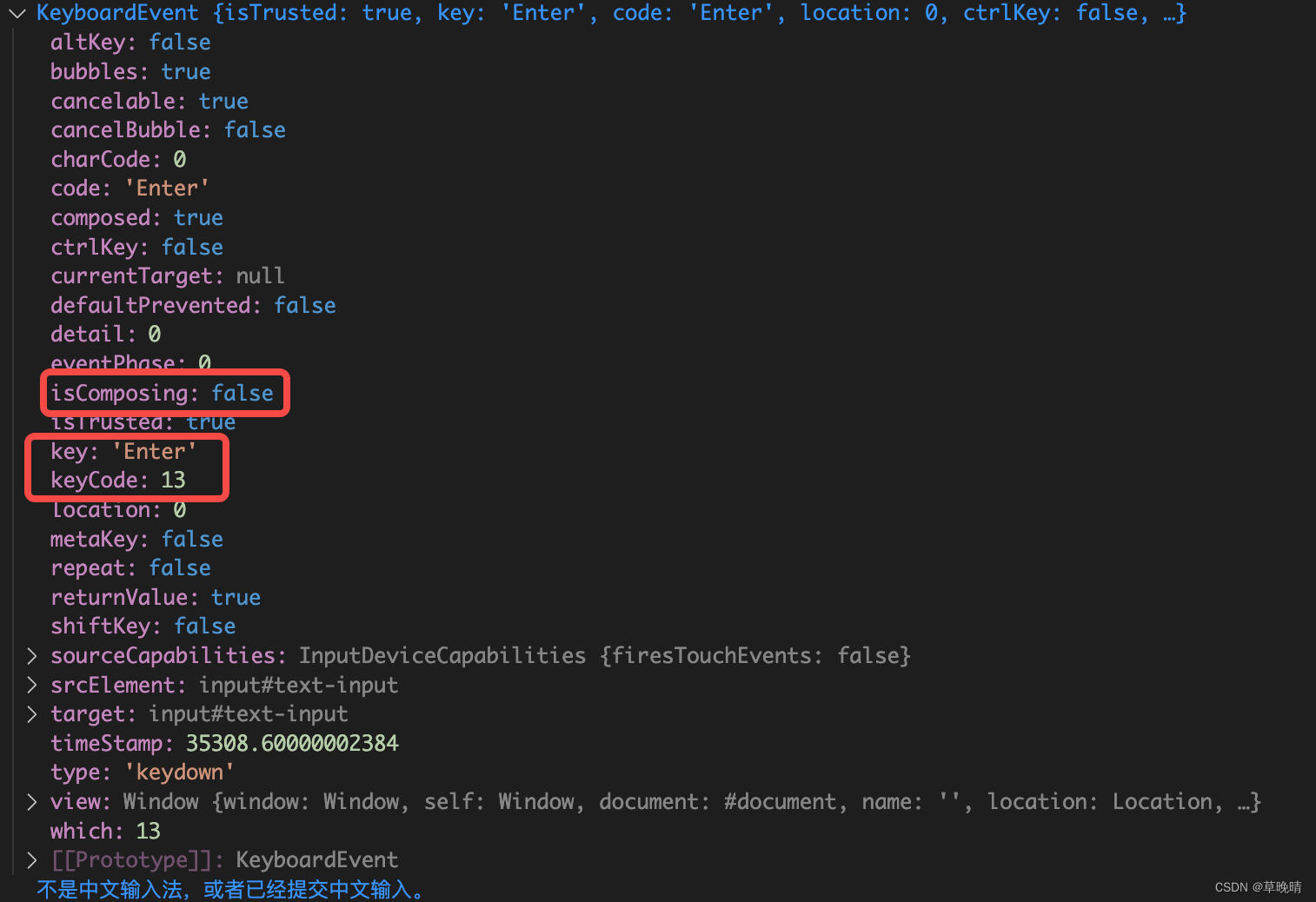Select the key: 'Enter' property row
Image resolution: width=1316 pixels, height=902 pixels.
[x=123, y=452]
